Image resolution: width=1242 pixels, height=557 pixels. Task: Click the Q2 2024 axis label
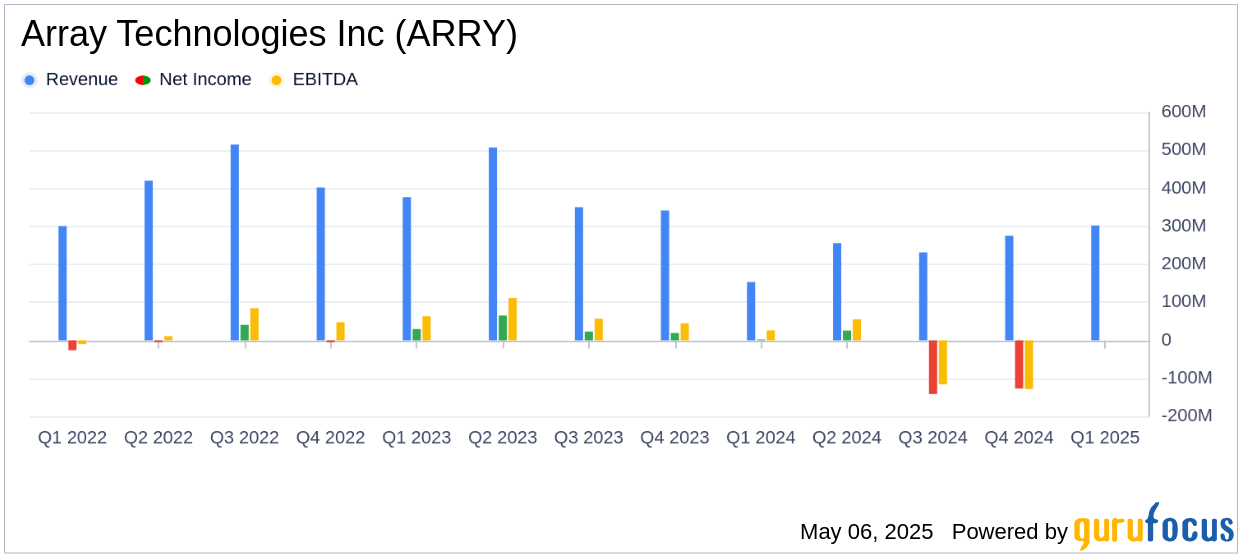[846, 438]
